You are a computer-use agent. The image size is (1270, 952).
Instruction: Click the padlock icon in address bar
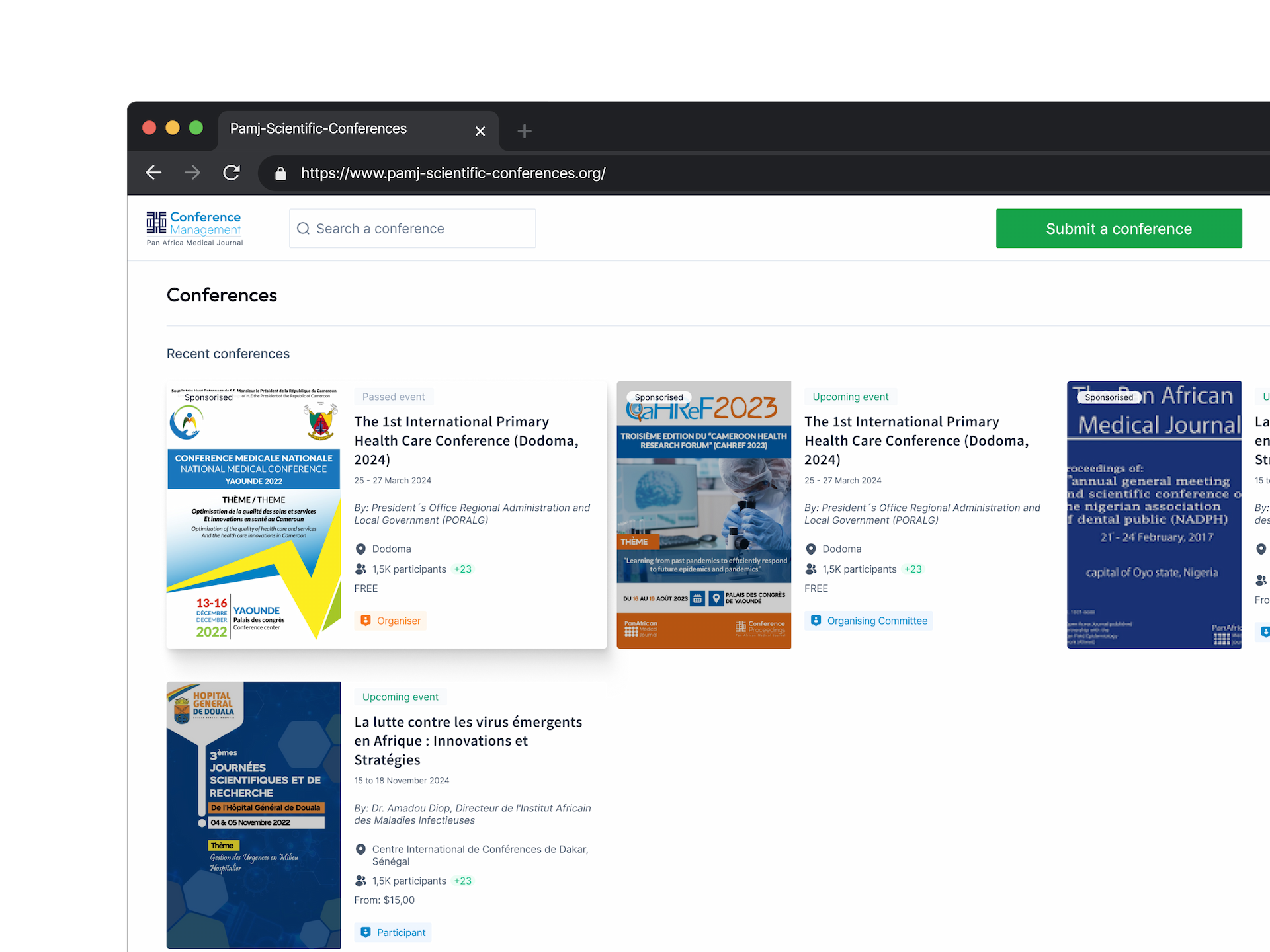[x=280, y=174]
